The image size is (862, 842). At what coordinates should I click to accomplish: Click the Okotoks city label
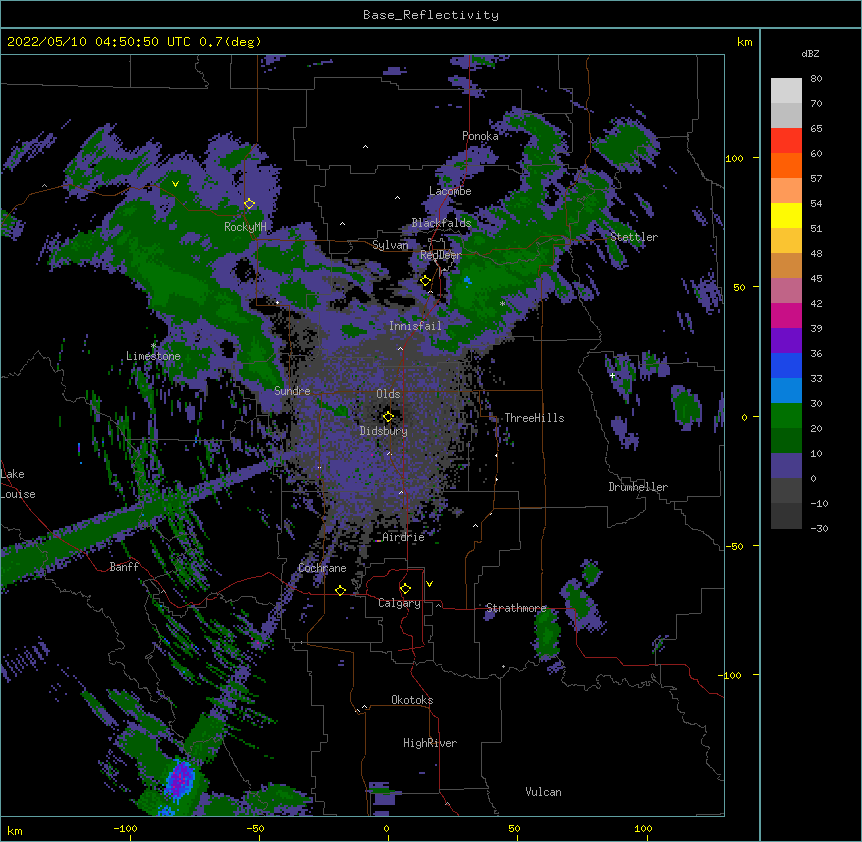point(412,700)
